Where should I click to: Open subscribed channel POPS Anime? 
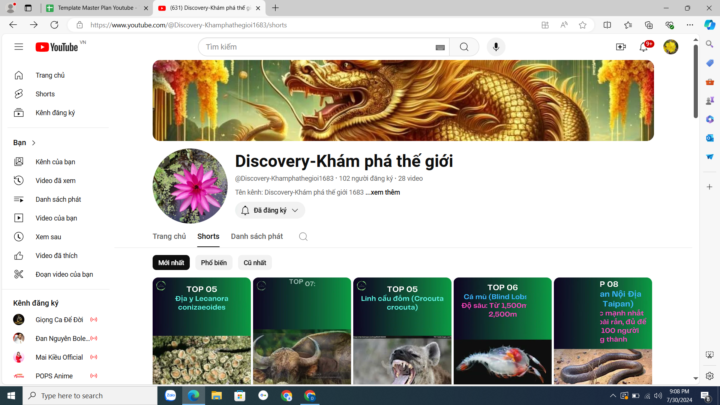55,376
